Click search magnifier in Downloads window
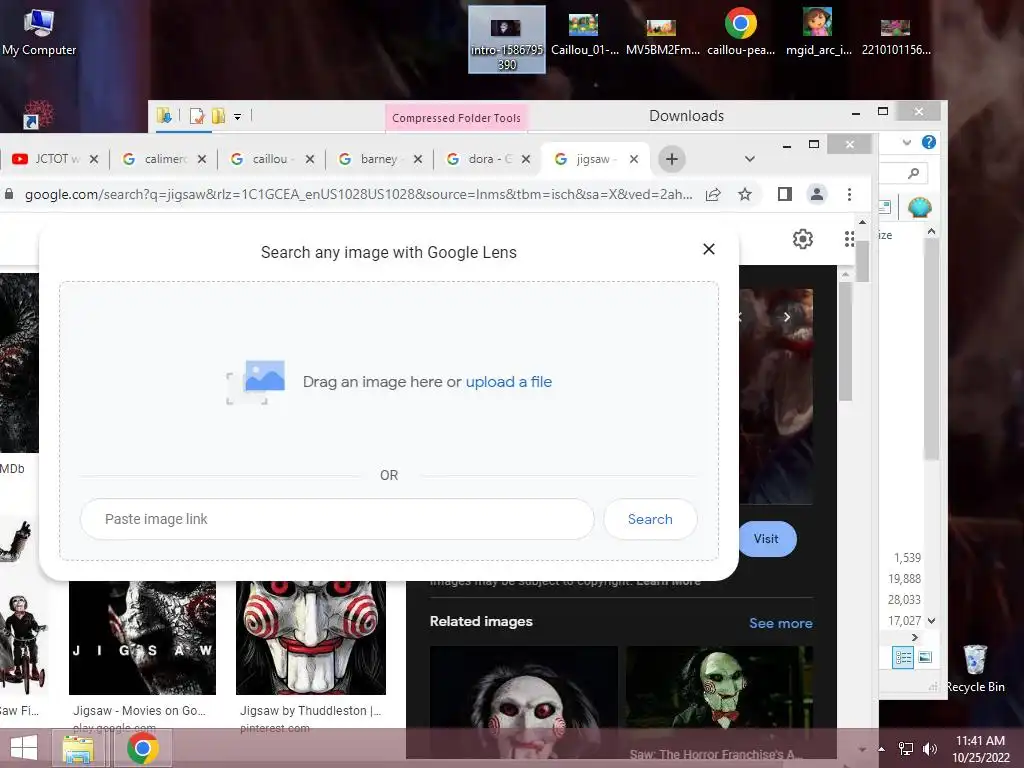Screen dimensions: 1024x768 coord(913,172)
